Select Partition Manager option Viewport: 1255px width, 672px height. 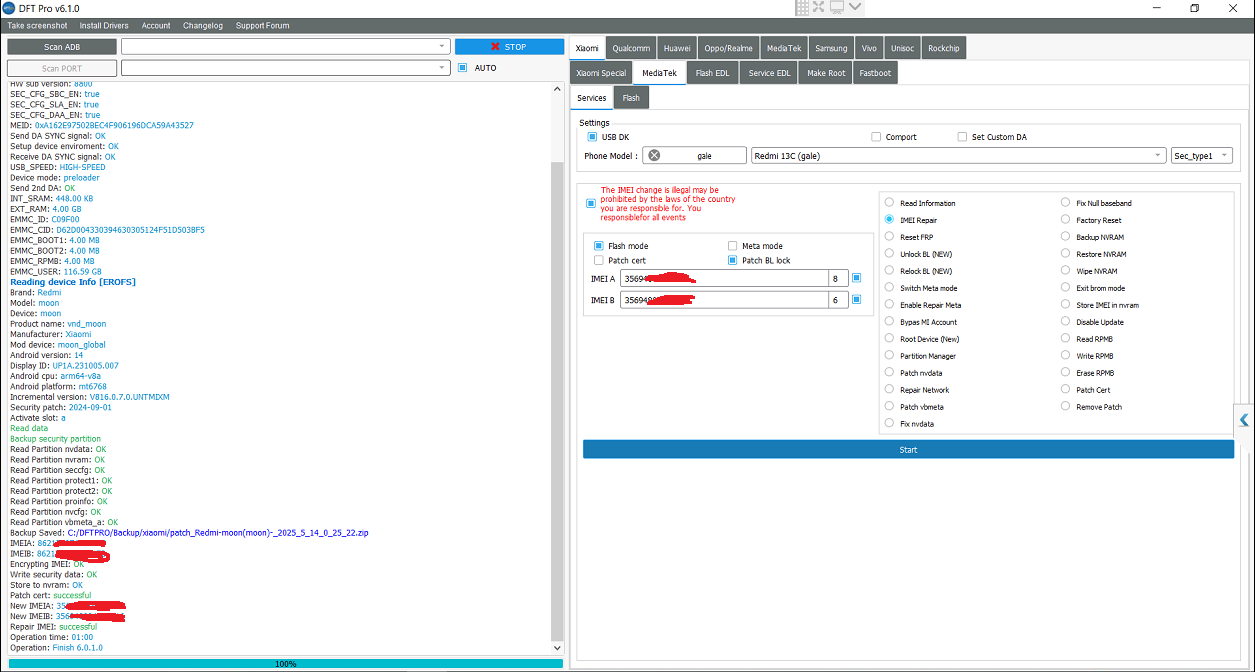(x=920, y=356)
